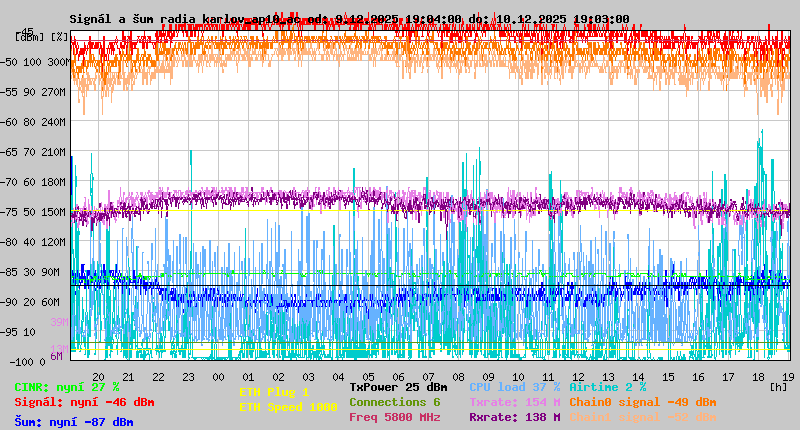The width and height of the screenshot is (800, 430).
Task: Click the -100 value on the dBm axis
Action: click(x=28, y=361)
